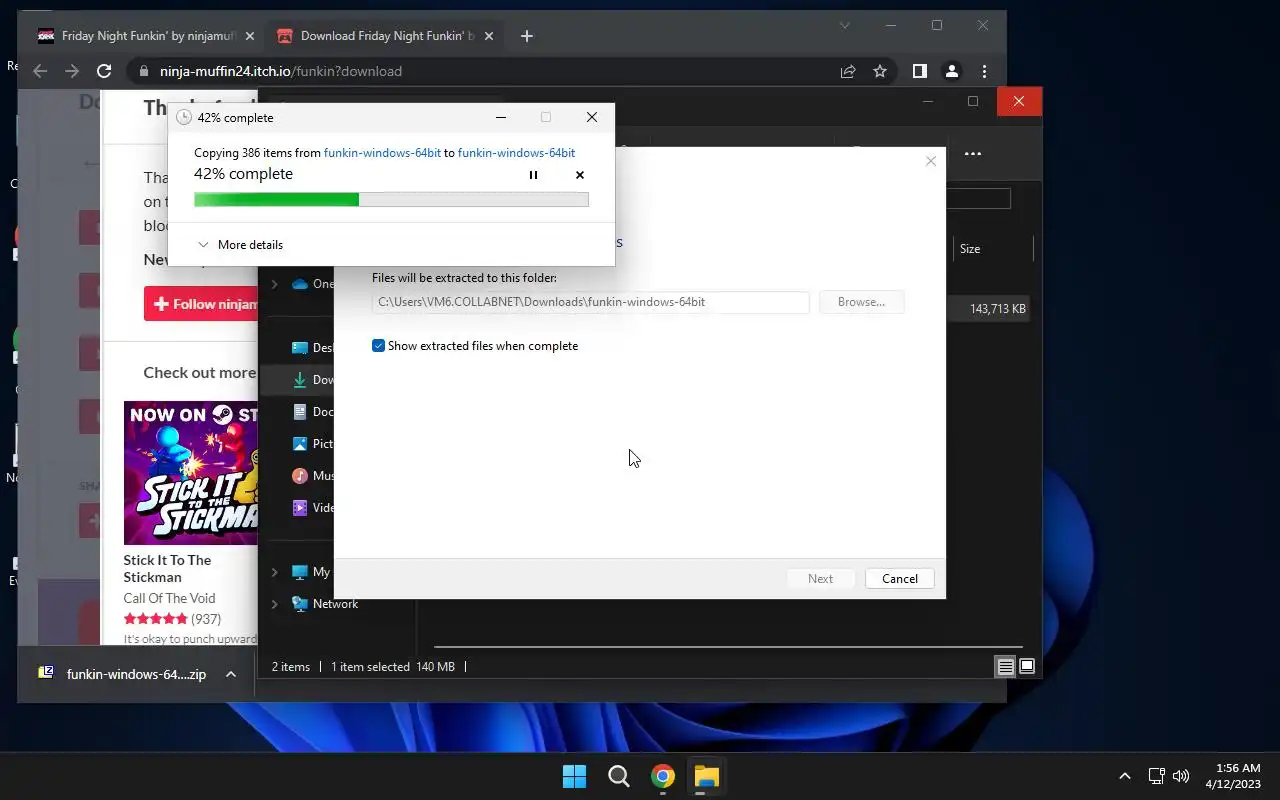This screenshot has height=800, width=1280.
Task: Open Music folder in Explorer sidebar
Action: click(312, 476)
